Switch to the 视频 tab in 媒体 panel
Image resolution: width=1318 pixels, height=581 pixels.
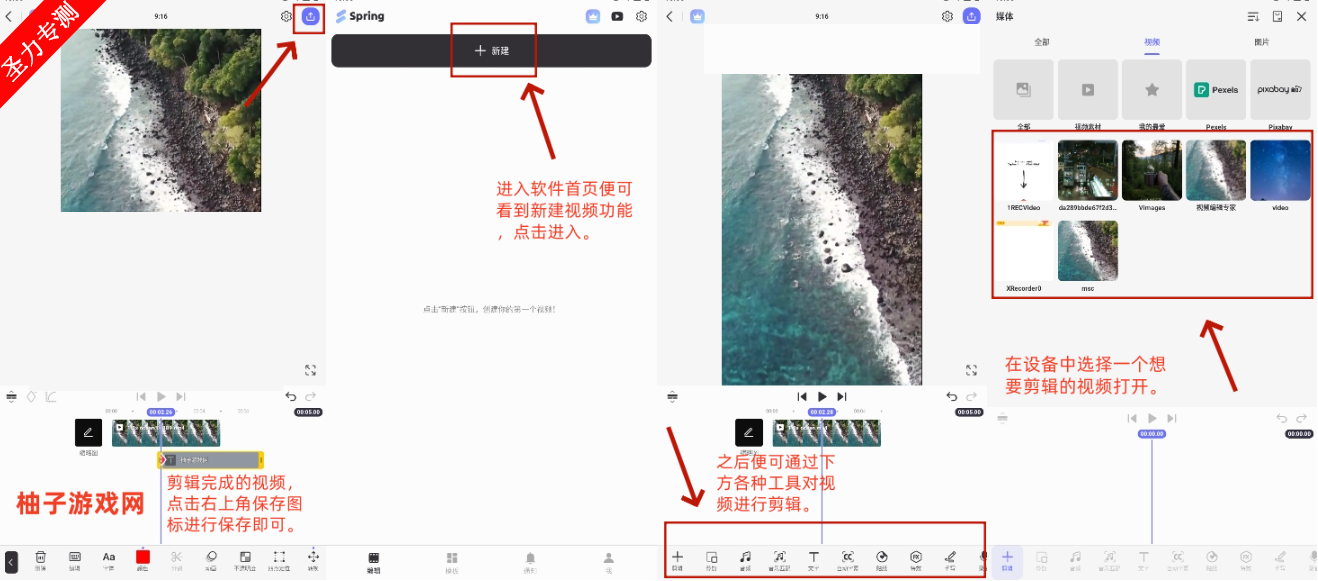tap(1152, 42)
